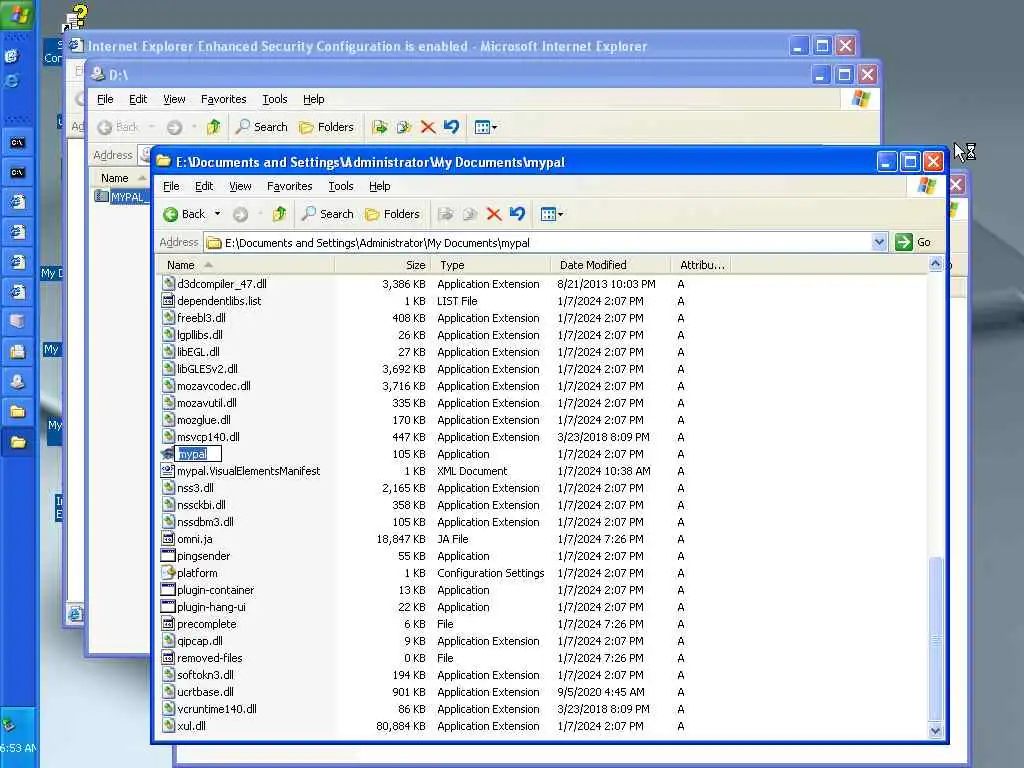Select libEGL.dll file icon

point(168,351)
